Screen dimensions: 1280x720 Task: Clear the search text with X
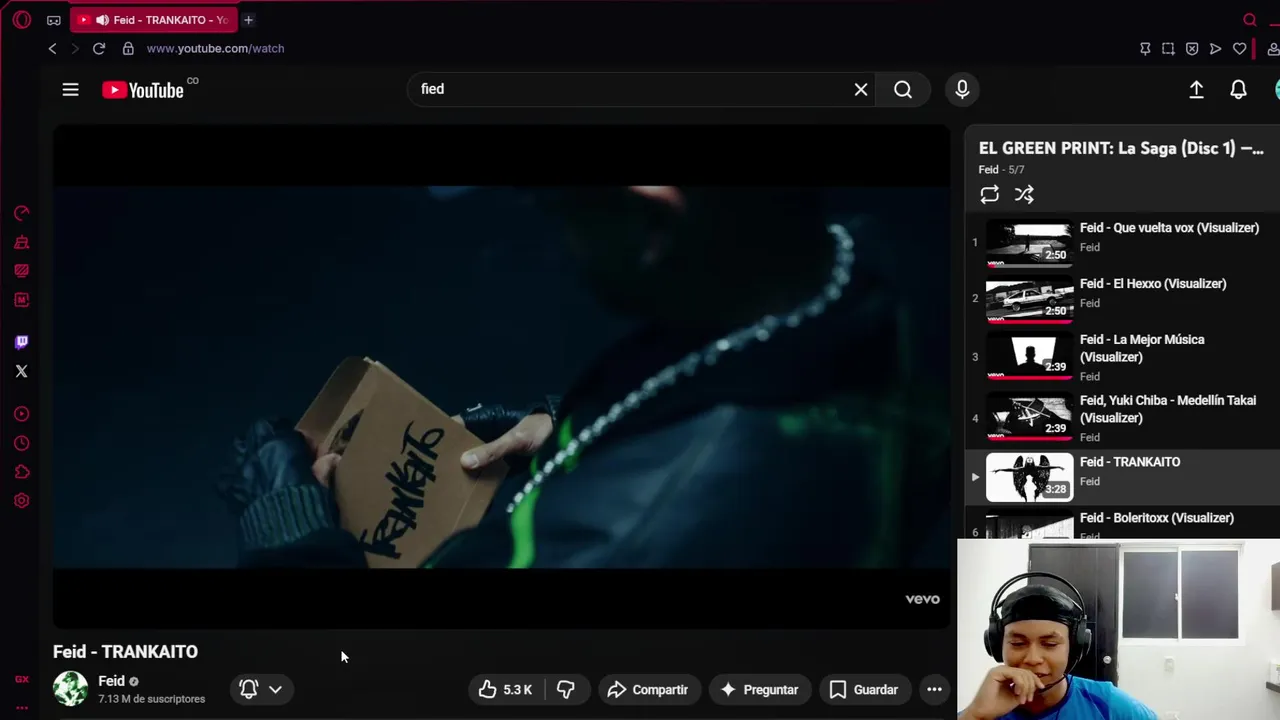[861, 89]
